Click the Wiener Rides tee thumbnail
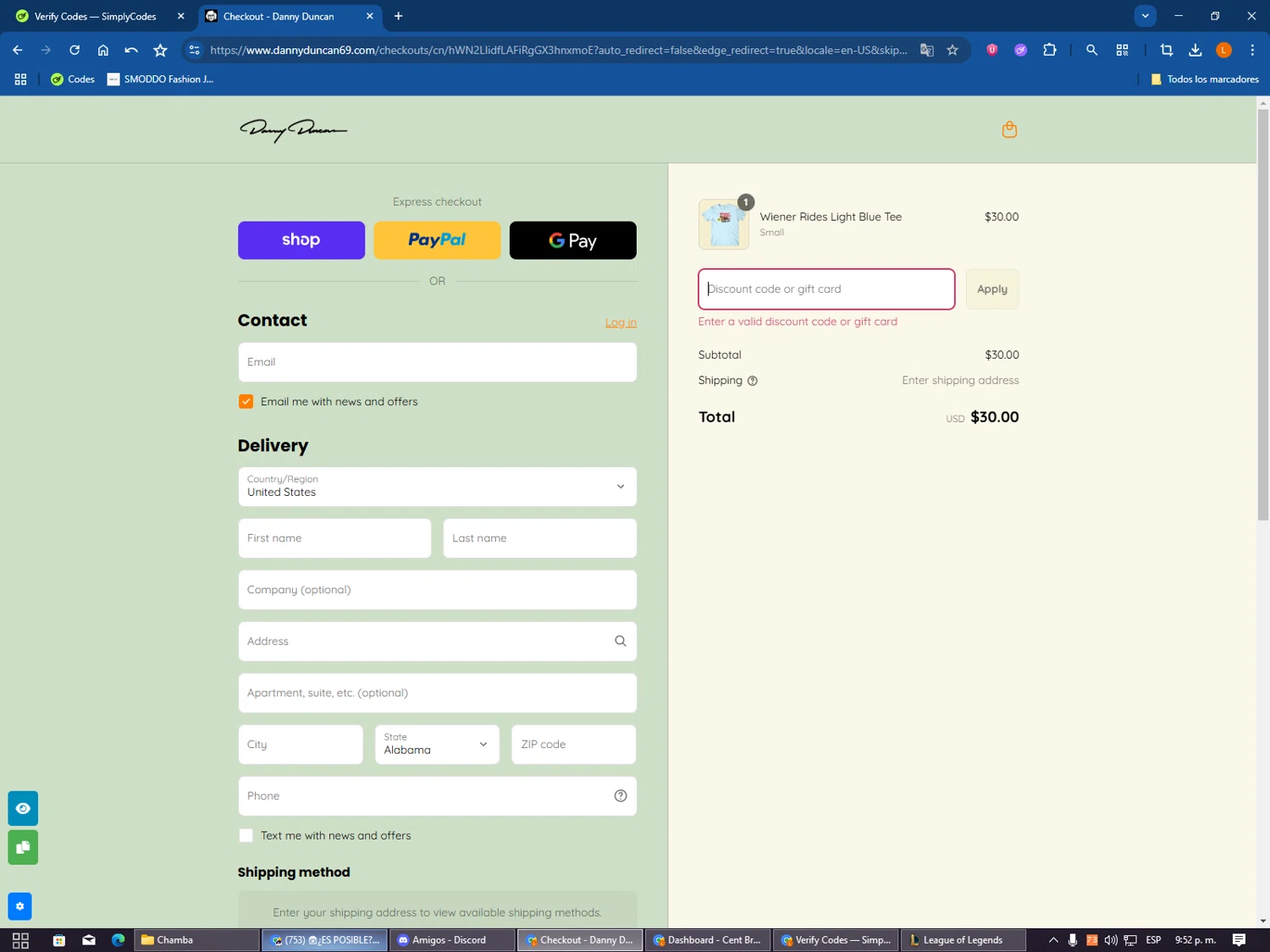1270x952 pixels. 724,224
